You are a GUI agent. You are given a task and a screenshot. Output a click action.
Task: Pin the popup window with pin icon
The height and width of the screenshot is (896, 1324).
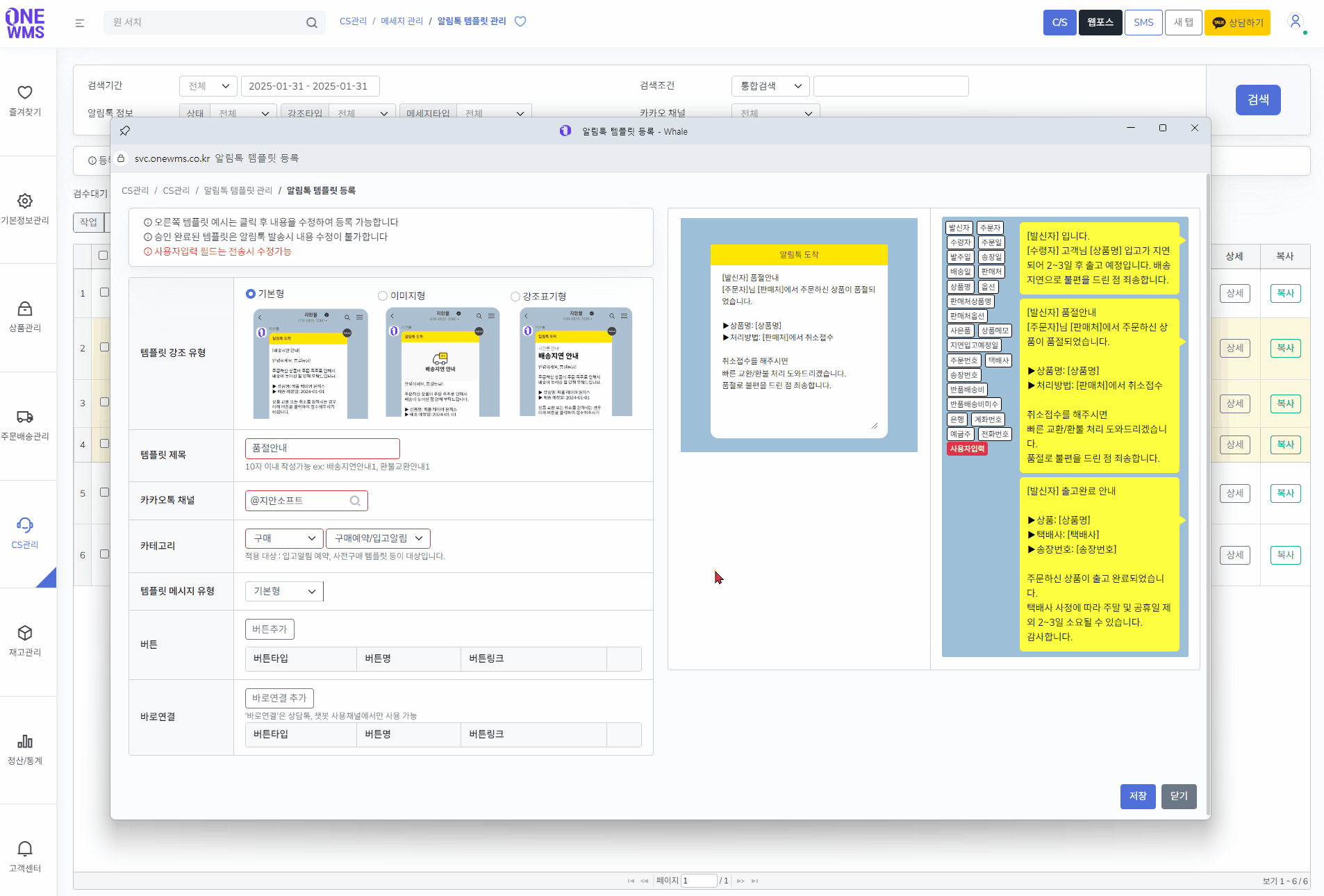[125, 131]
